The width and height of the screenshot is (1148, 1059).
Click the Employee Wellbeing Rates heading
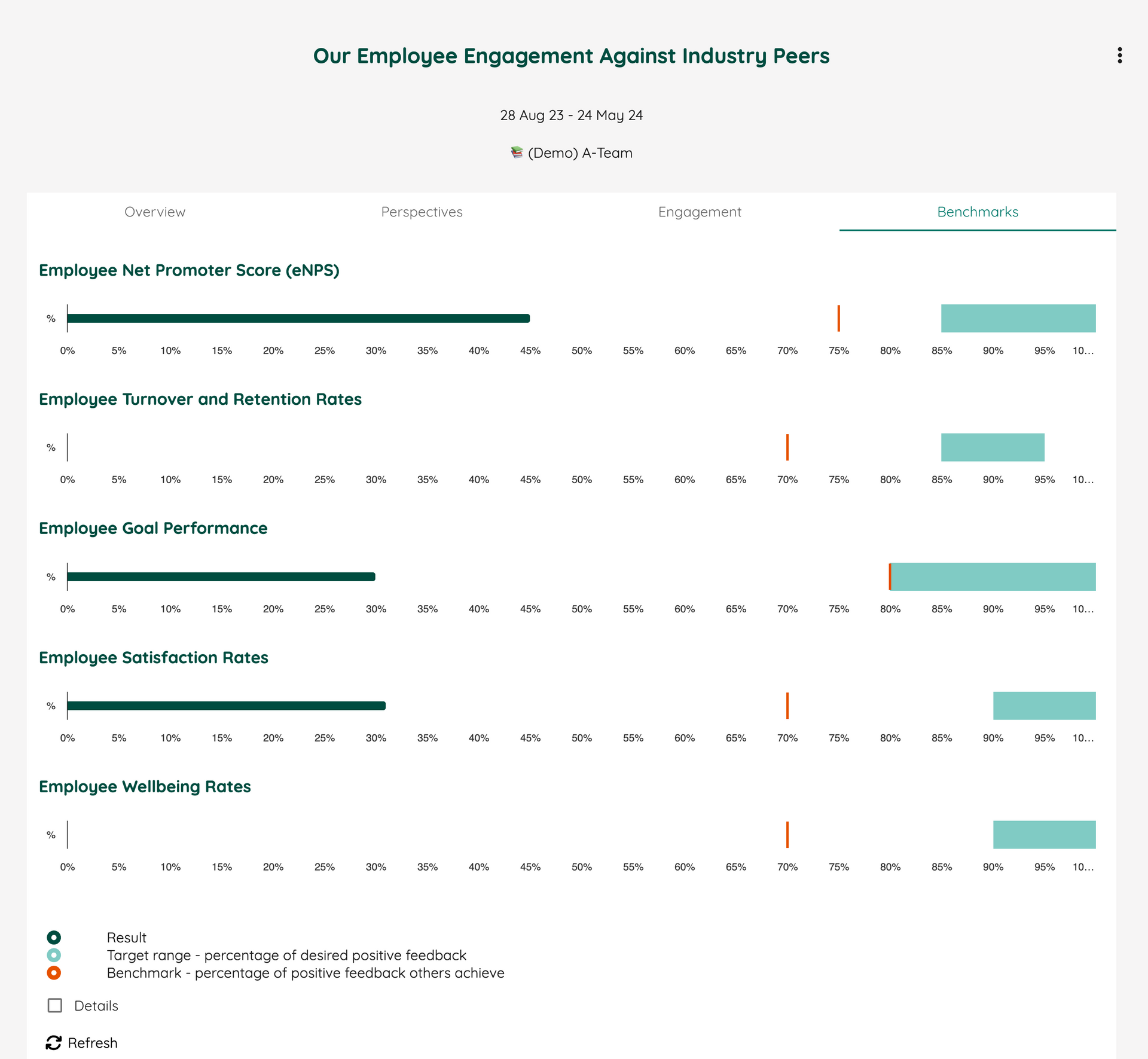click(x=145, y=786)
